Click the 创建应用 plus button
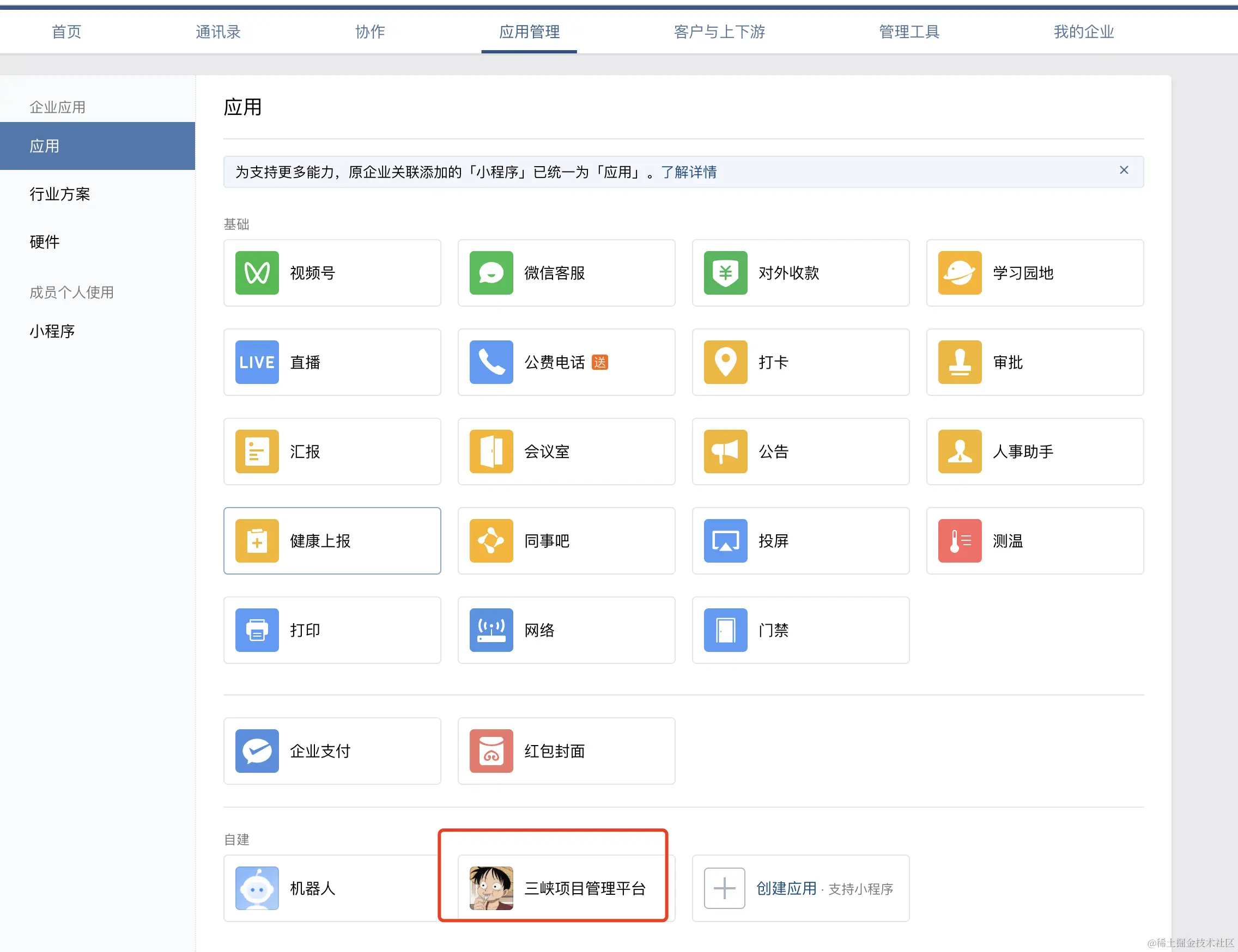Screen dimensions: 1238x952 click(x=724, y=888)
